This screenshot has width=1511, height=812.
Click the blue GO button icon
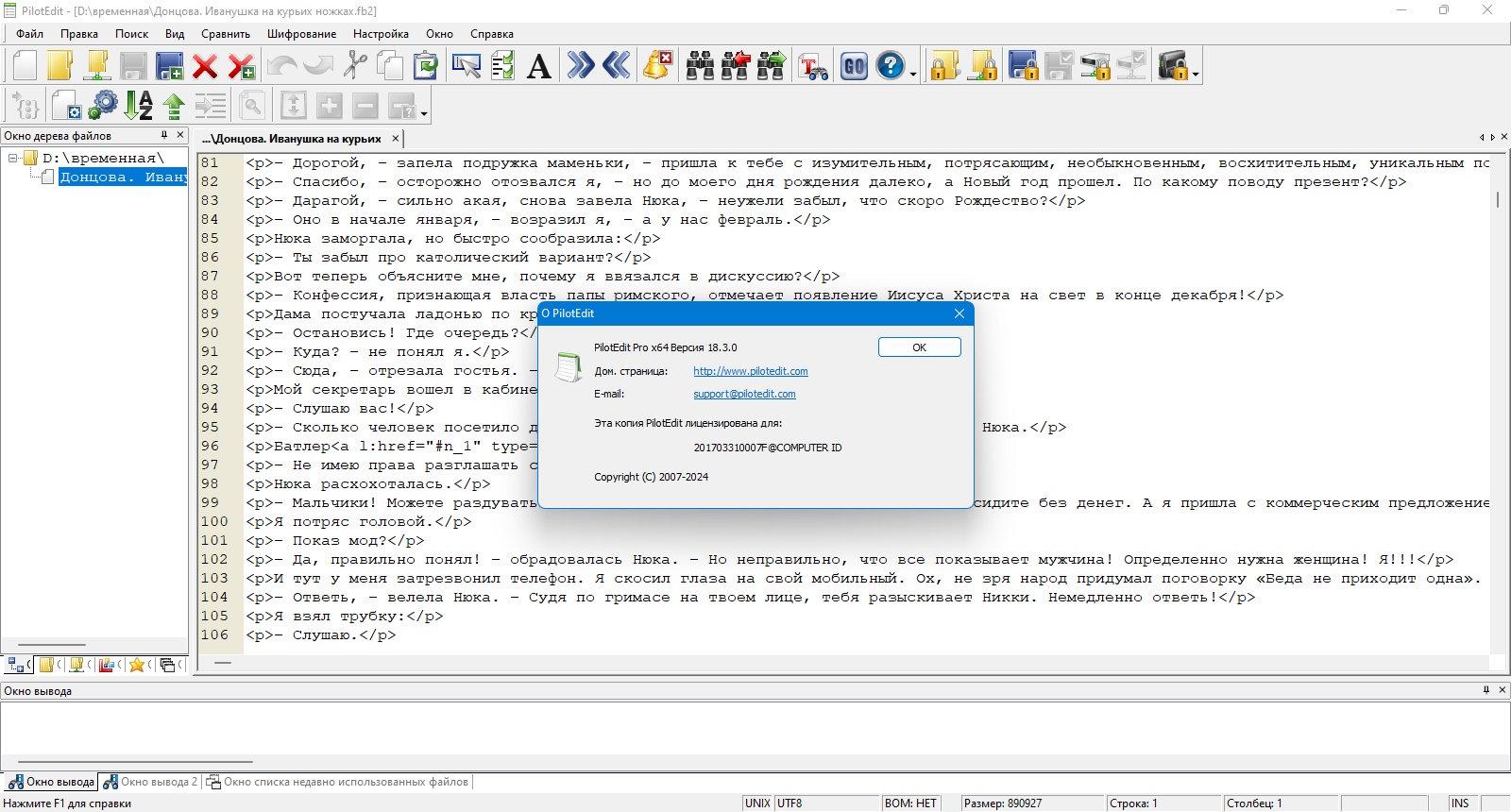(x=854, y=66)
